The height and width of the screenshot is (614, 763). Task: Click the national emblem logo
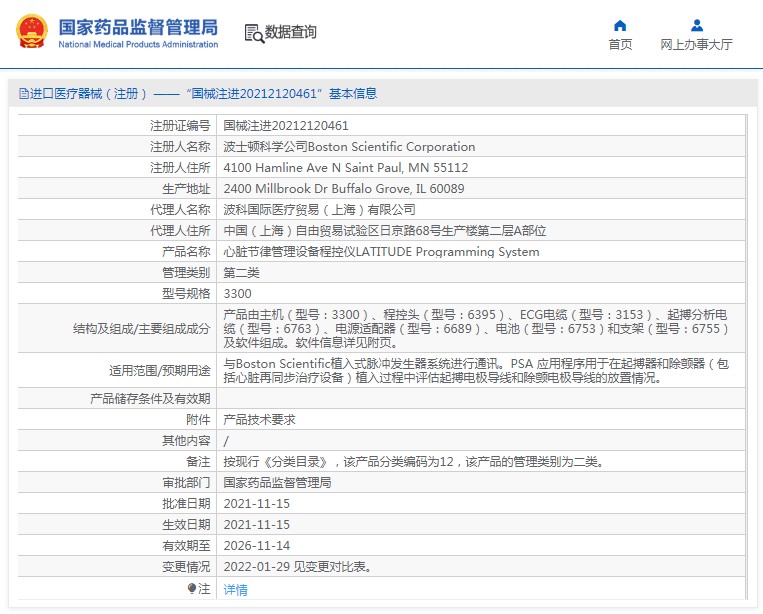32,31
